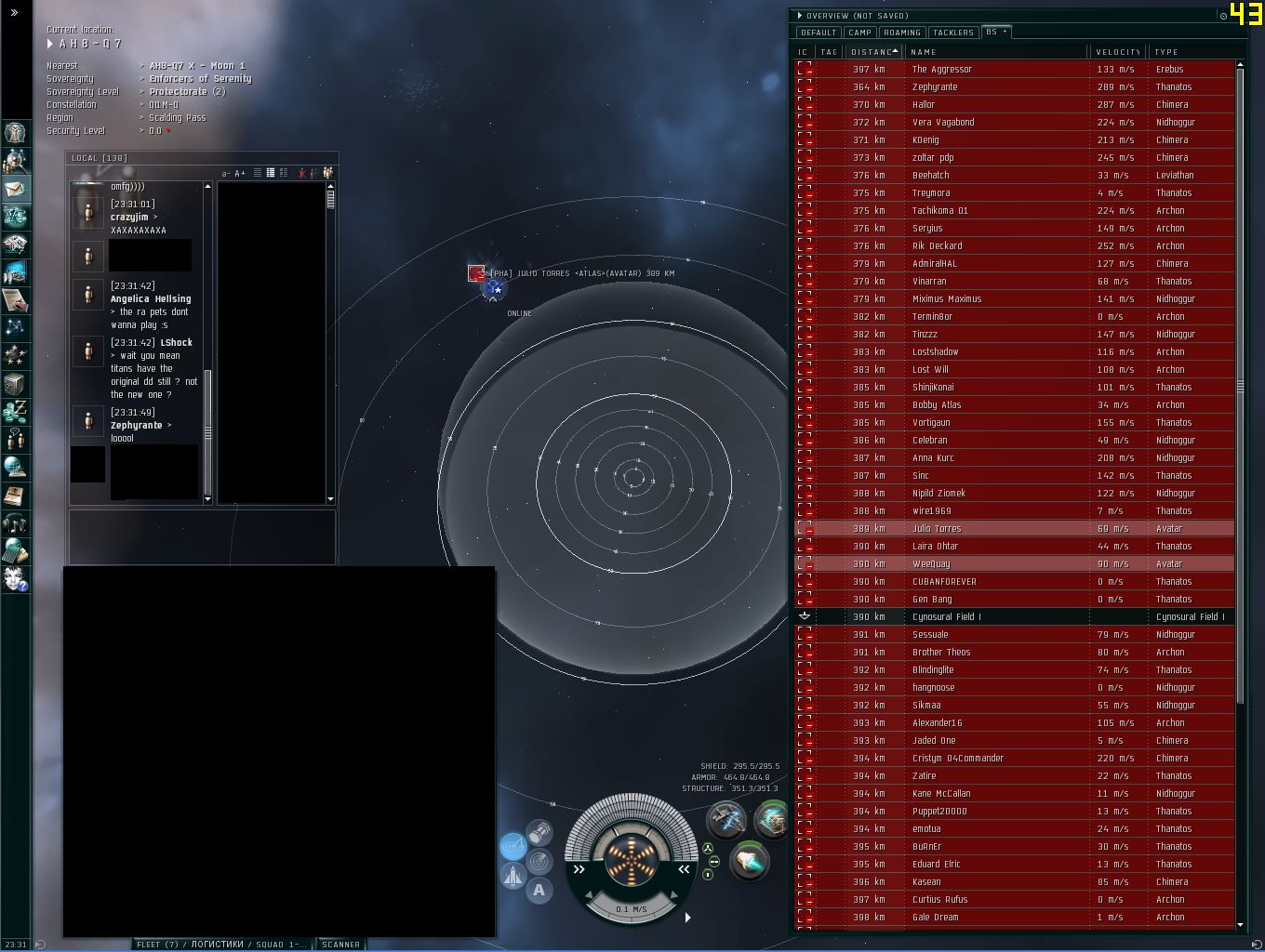Open the Help face icon
Viewport: 1265px width, 952px height.
click(15, 579)
